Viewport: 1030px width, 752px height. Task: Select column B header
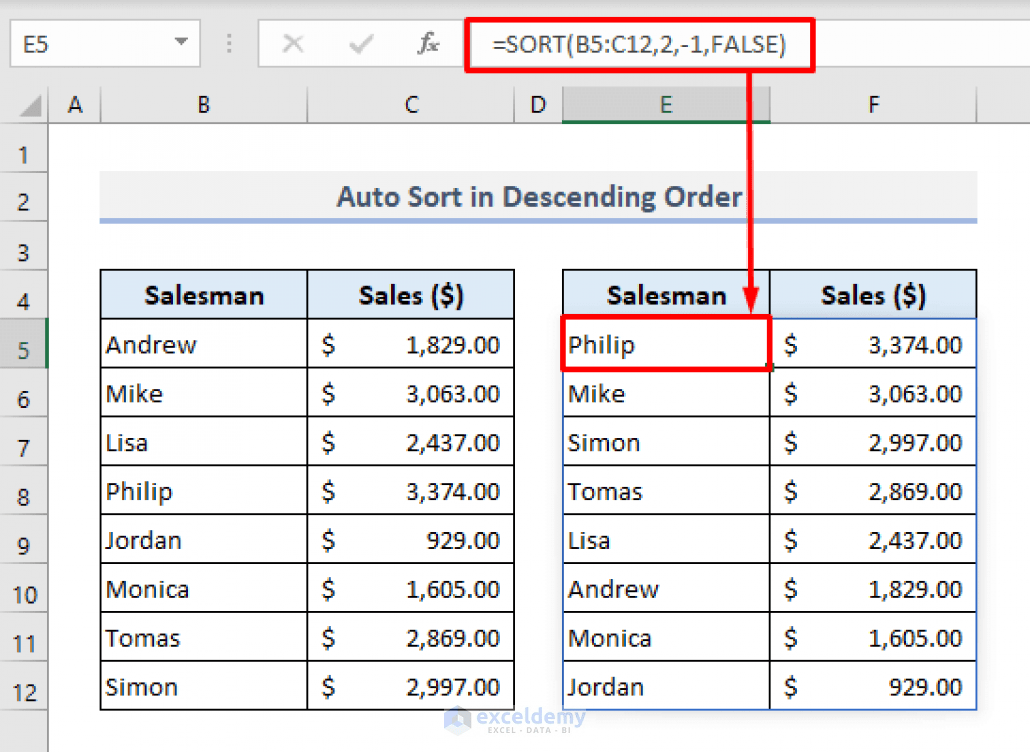[x=203, y=104]
